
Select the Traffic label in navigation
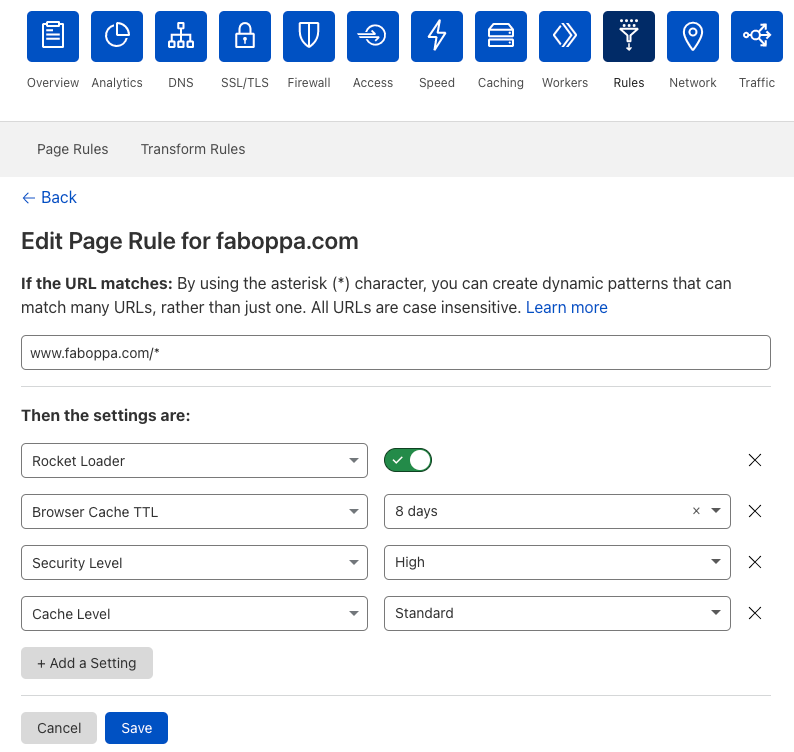click(757, 83)
